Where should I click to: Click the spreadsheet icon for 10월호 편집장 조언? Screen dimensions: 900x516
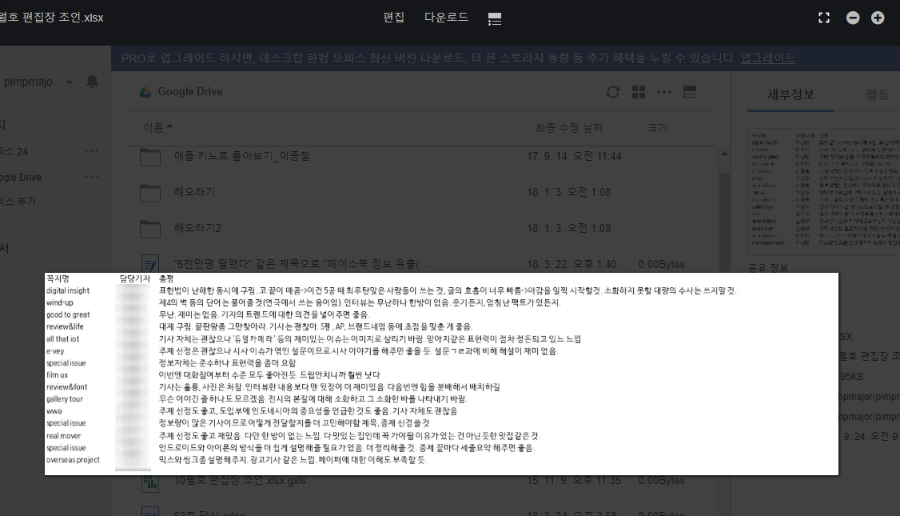pyautogui.click(x=150, y=483)
